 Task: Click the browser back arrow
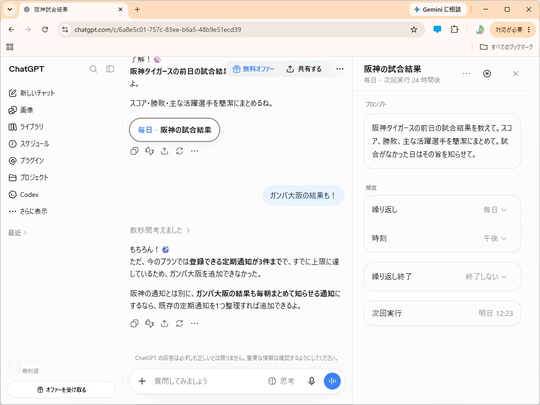click(11, 30)
